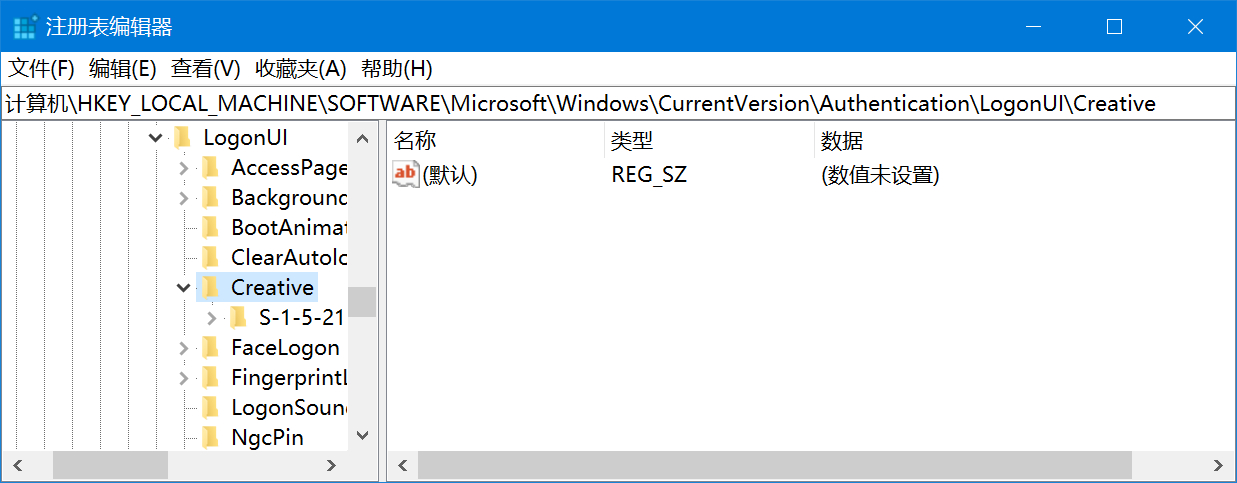Screen dimensions: 1237x483
Task: Select the AccessPage folder icon
Action: (210, 167)
